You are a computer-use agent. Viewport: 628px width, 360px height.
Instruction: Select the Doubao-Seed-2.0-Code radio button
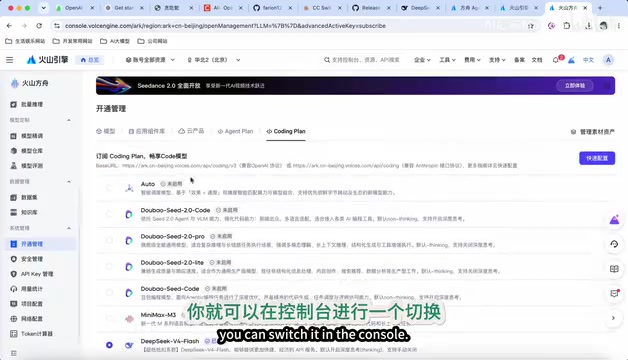(109, 214)
